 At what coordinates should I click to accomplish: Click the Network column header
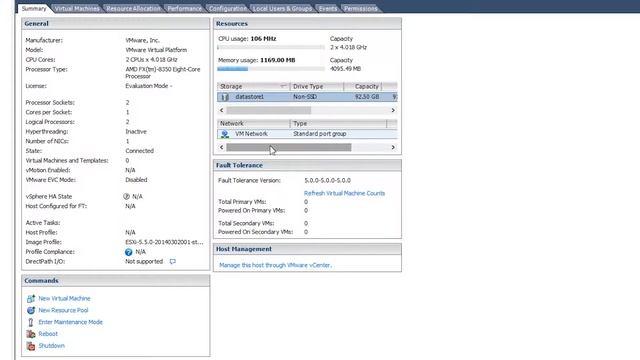pyautogui.click(x=253, y=123)
